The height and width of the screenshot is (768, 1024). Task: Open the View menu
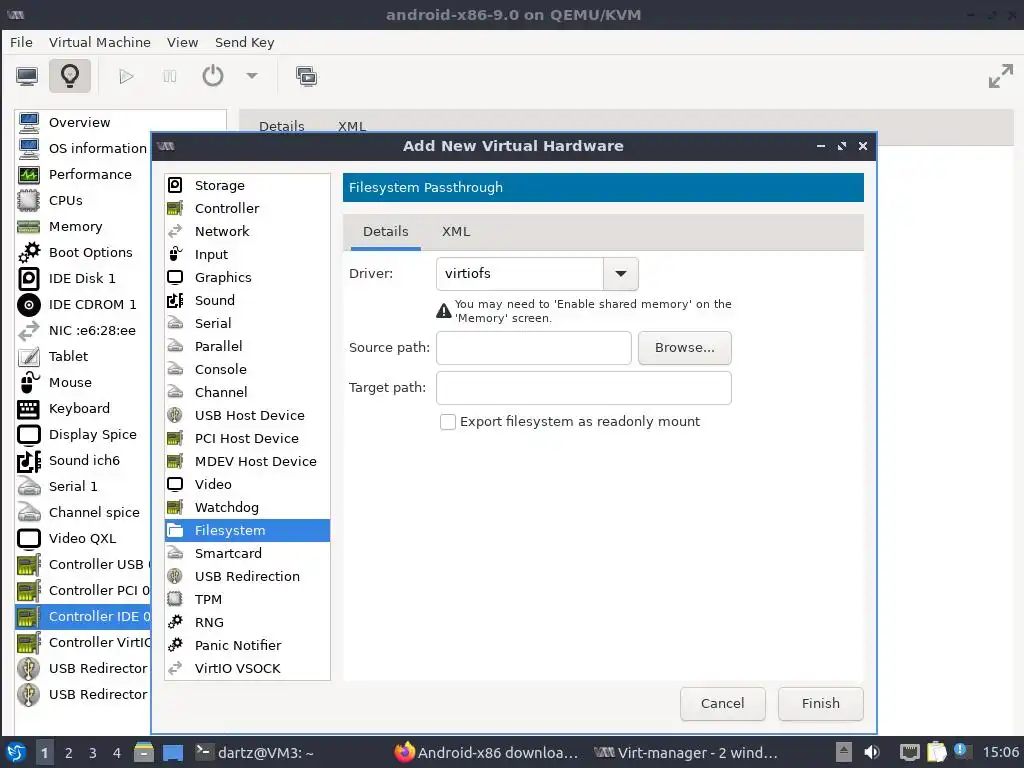(x=182, y=42)
